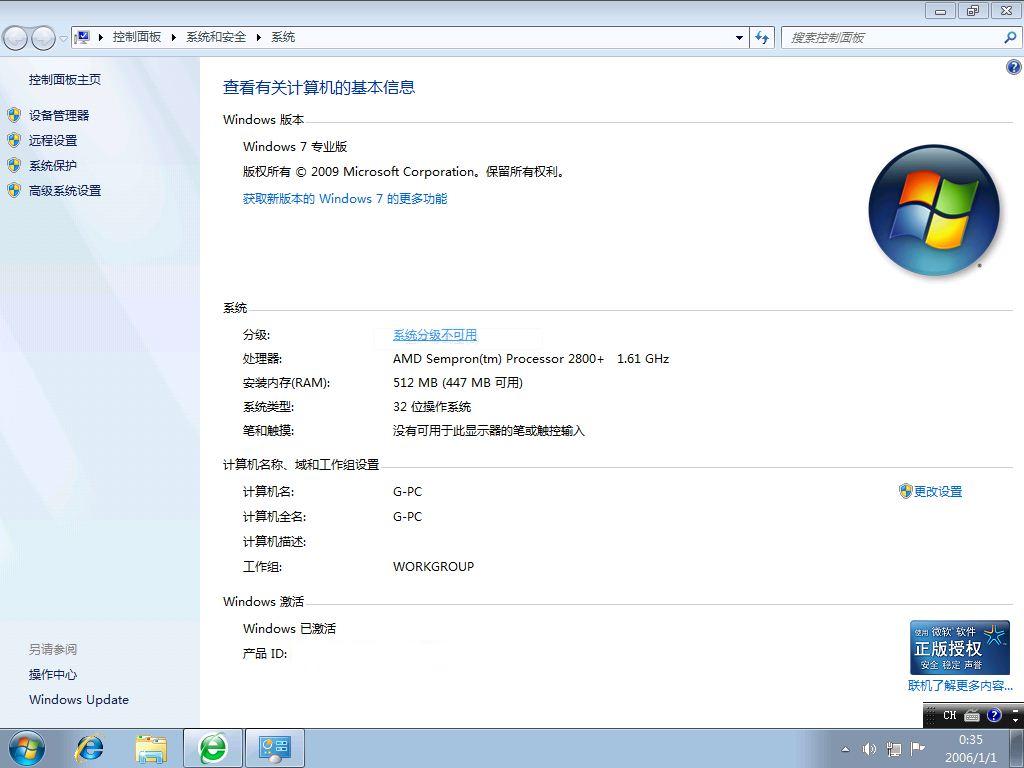Click the computer icon in the address bar
This screenshot has height=768, width=1024.
click(82, 37)
